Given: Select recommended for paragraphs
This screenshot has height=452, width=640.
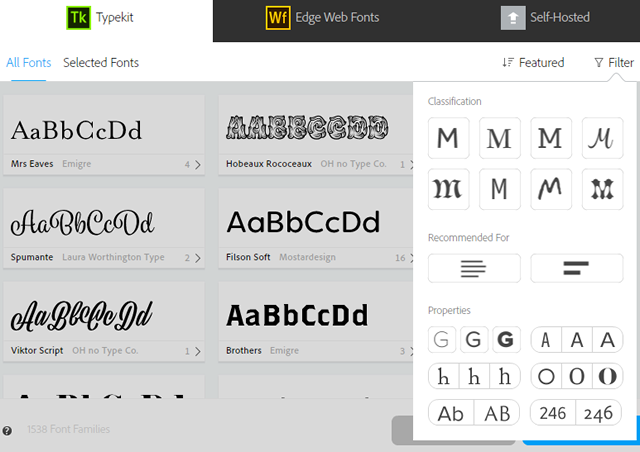Looking at the screenshot, I should click(x=474, y=268).
